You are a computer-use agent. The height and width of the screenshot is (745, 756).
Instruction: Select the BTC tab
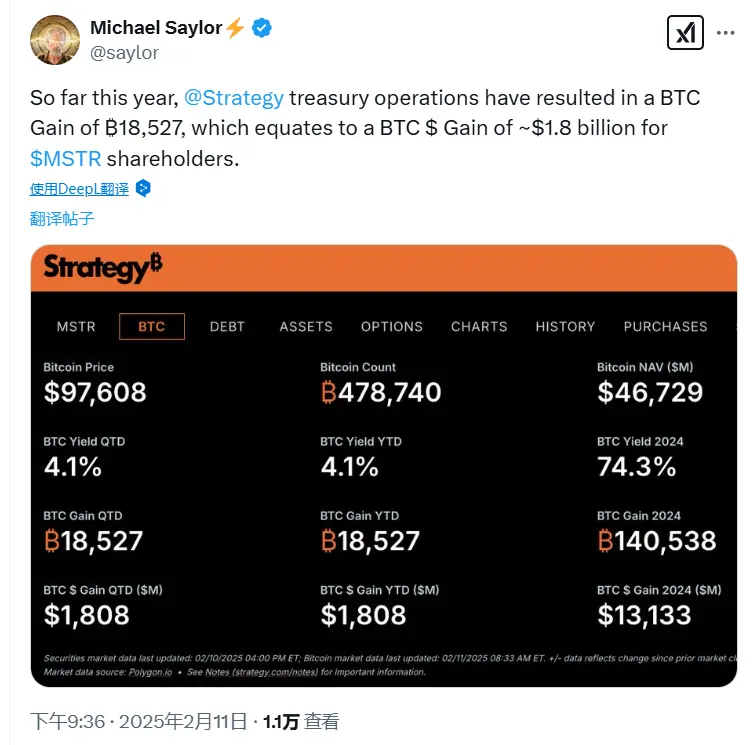point(152,326)
